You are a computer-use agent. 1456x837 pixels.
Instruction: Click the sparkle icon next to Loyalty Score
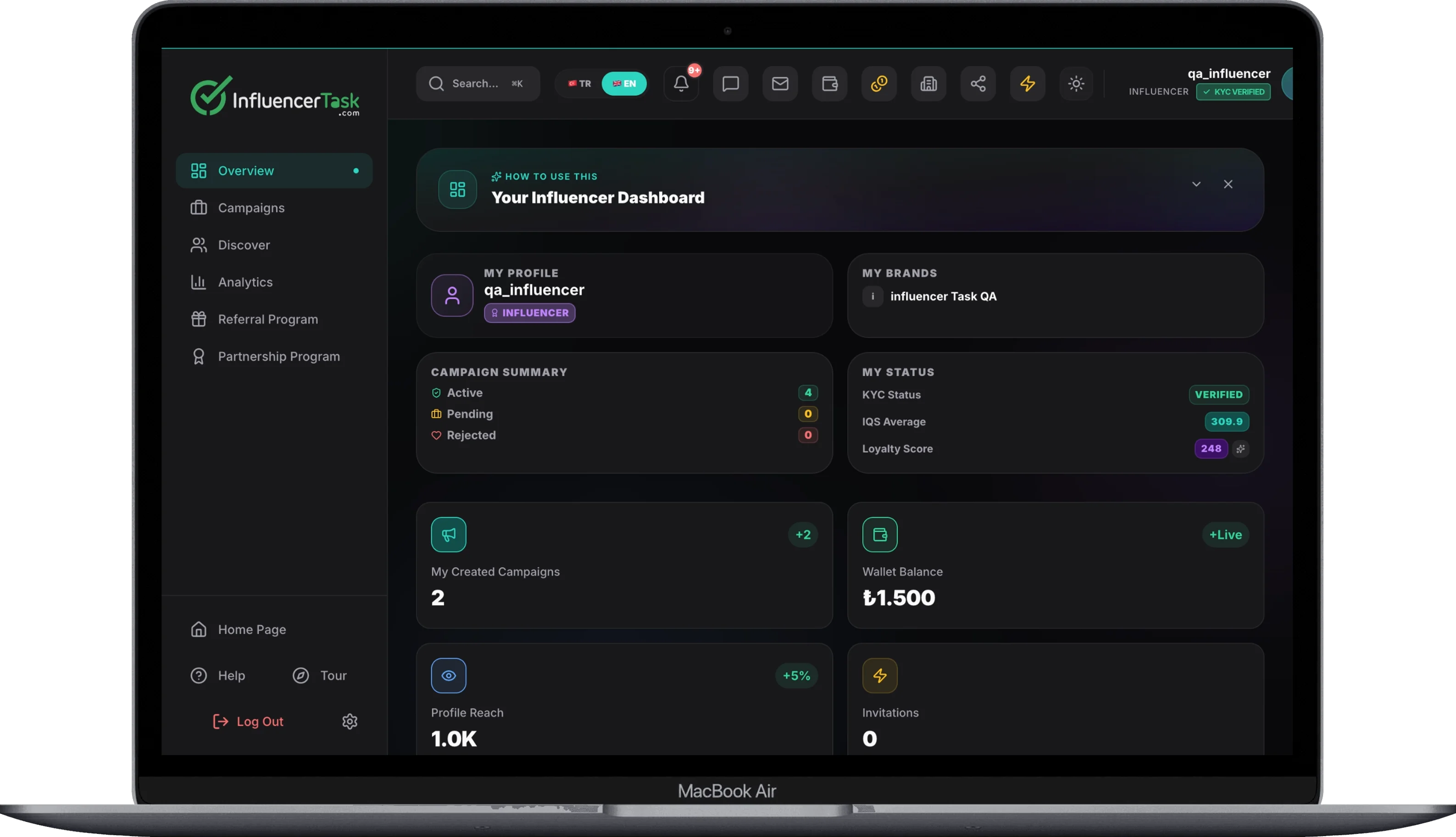coord(1240,449)
